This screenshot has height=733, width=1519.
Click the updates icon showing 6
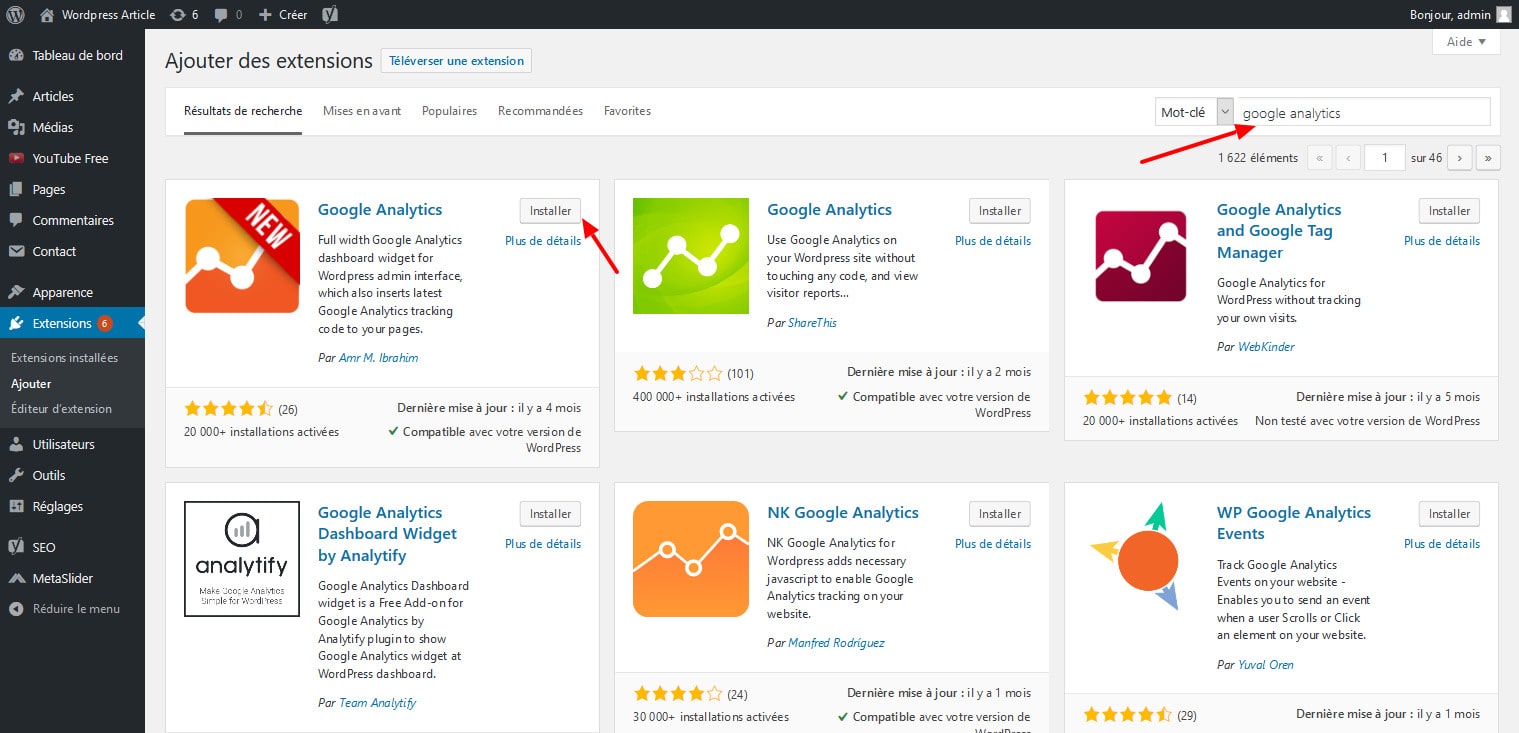pos(177,14)
